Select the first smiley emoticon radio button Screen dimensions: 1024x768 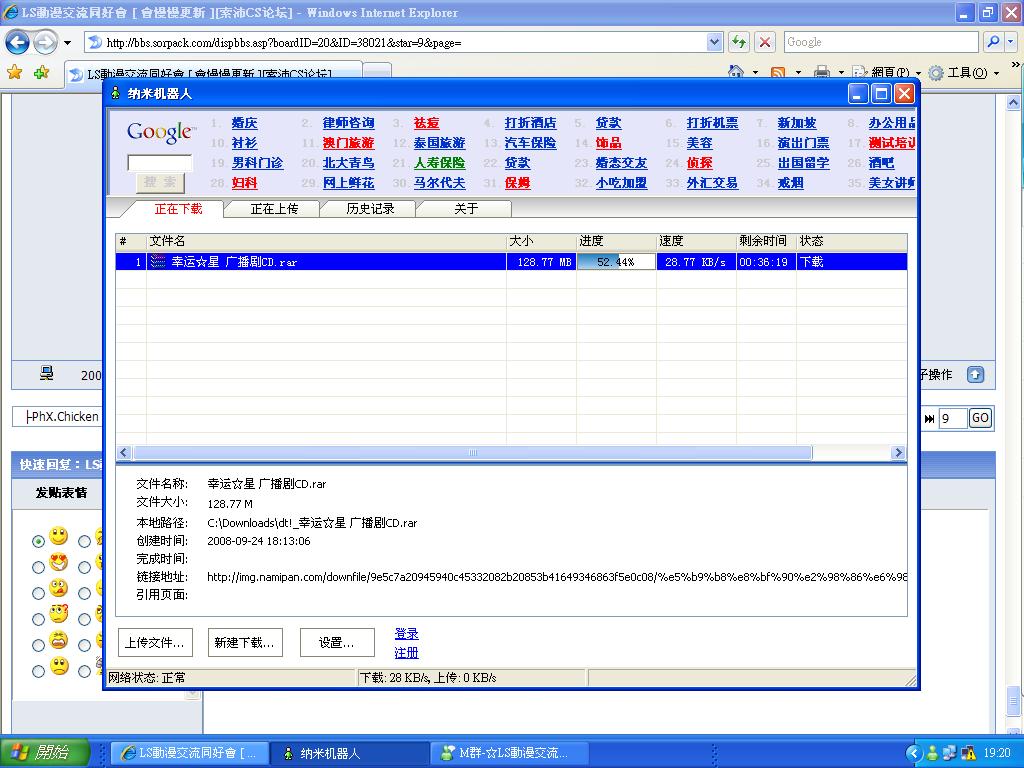point(38,541)
